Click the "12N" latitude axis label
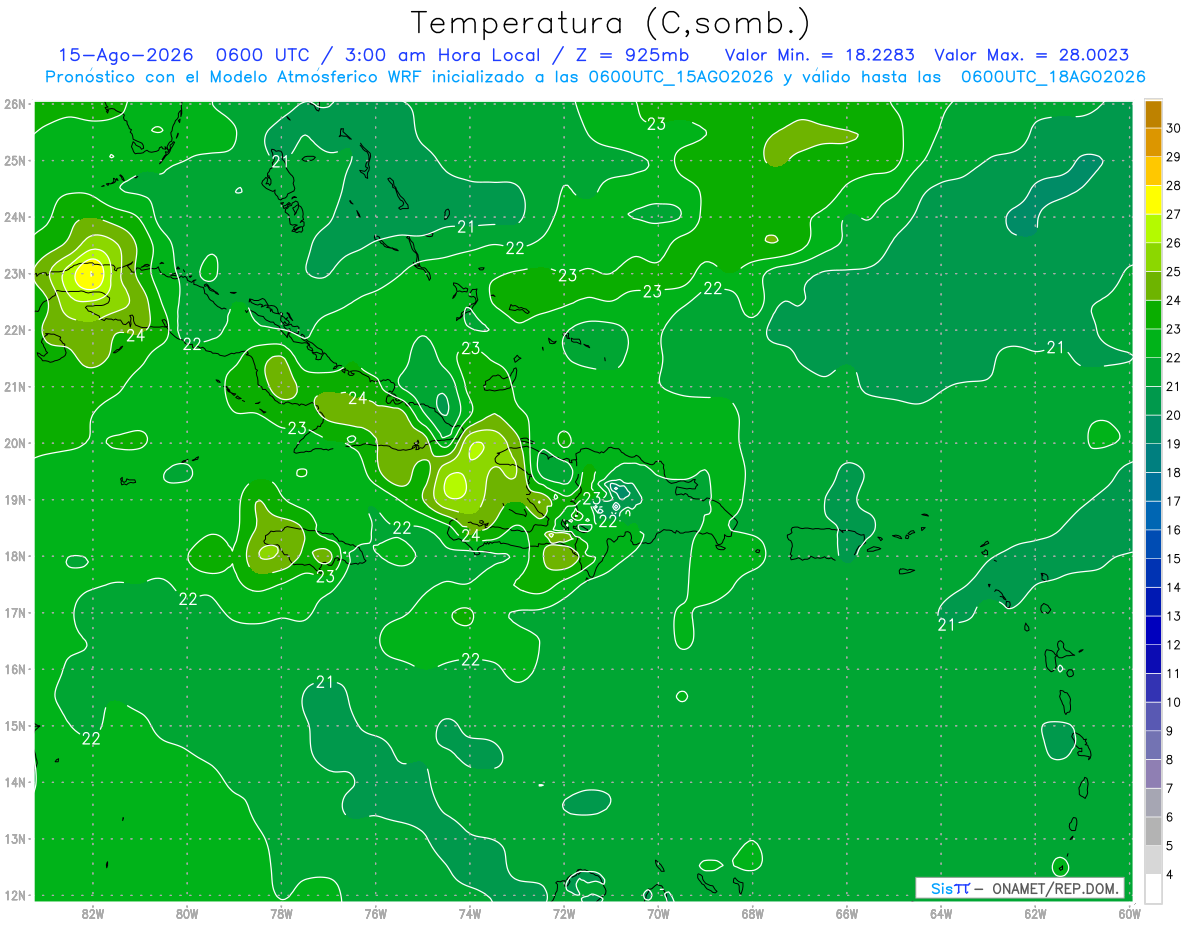The image size is (1200, 927). 15,895
